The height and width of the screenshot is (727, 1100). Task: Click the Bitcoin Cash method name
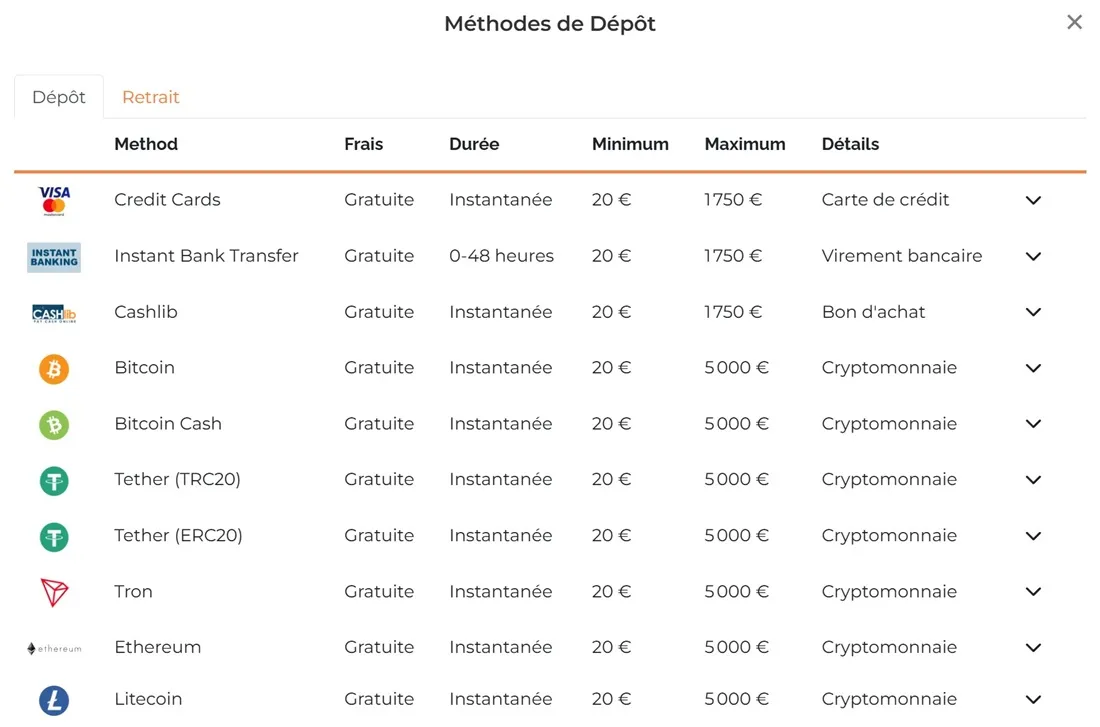click(x=168, y=424)
